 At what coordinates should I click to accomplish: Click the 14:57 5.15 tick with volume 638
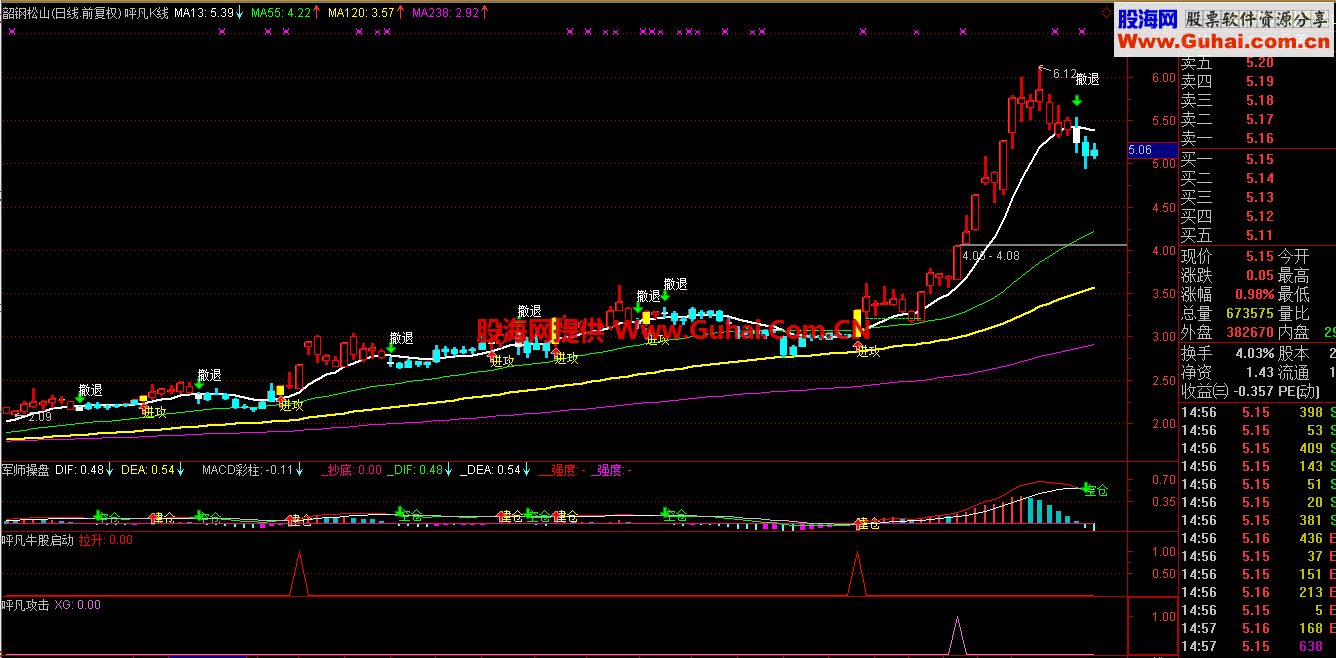pos(1257,646)
